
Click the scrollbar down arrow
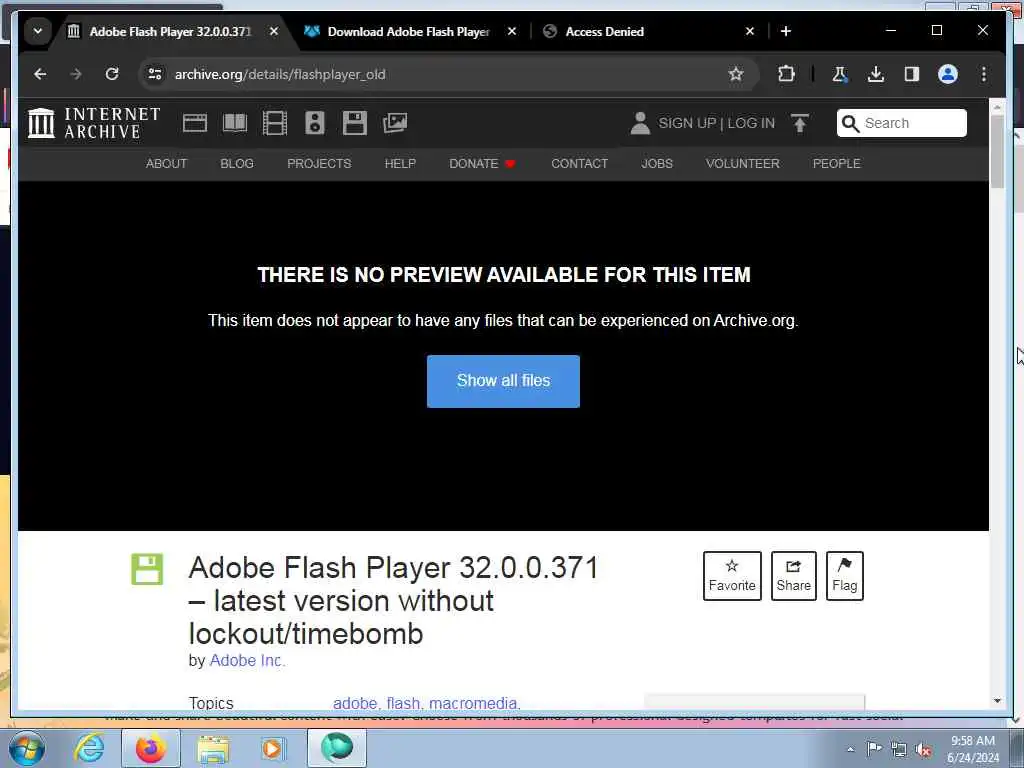coord(997,701)
